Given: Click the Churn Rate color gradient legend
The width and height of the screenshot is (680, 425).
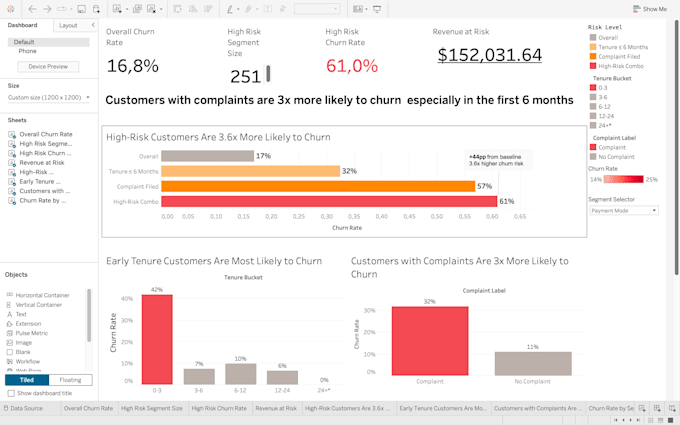Looking at the screenshot, I should coord(623,180).
